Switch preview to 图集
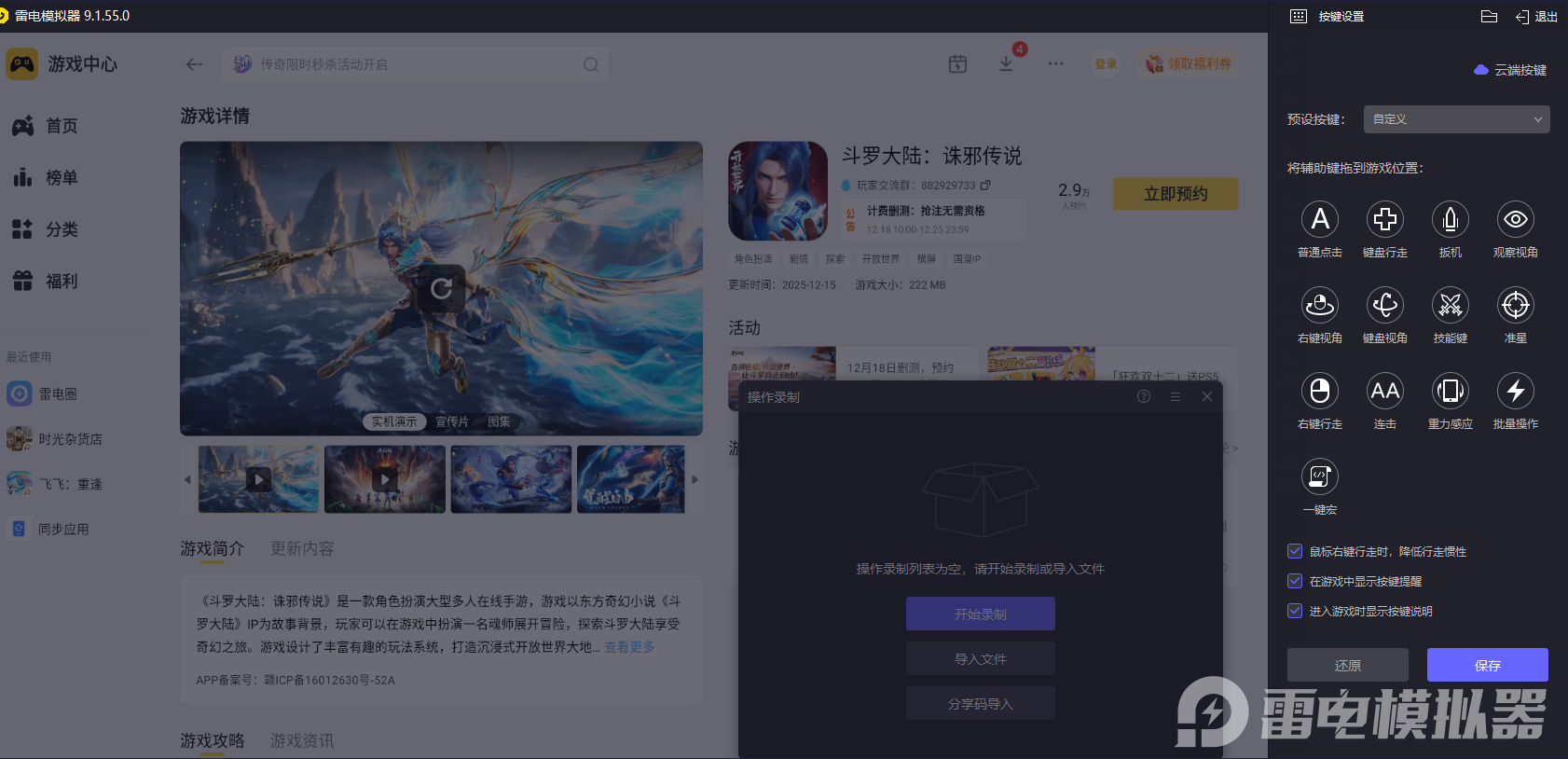Viewport: 1568px width, 759px height. 500,421
